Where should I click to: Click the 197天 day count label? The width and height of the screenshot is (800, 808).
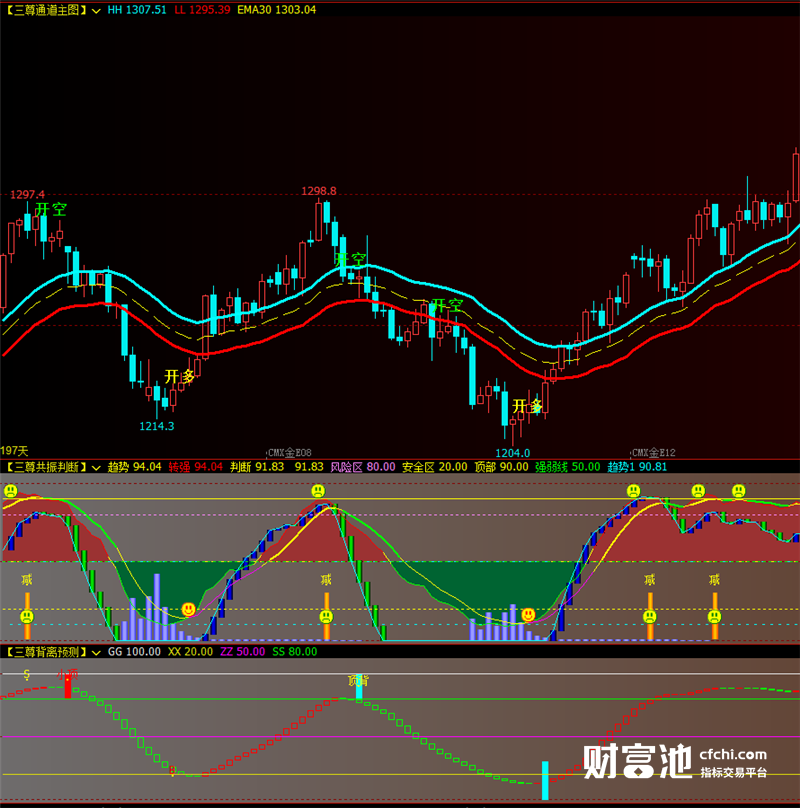click(x=14, y=451)
